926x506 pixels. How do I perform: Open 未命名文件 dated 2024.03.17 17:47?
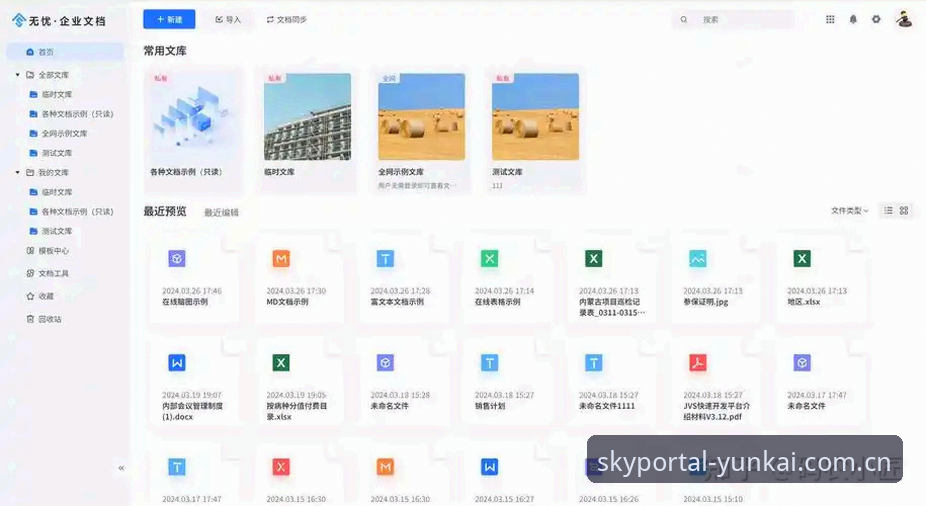(x=820, y=384)
